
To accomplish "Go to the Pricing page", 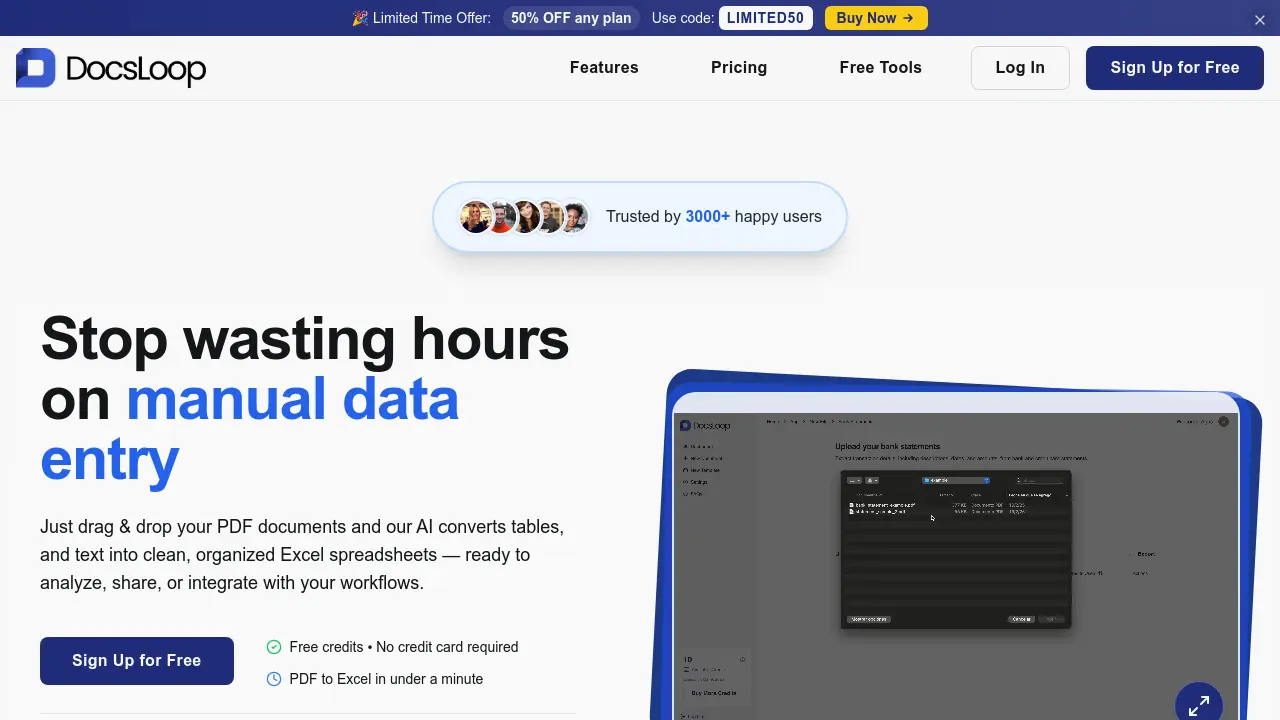I will (x=739, y=68).
